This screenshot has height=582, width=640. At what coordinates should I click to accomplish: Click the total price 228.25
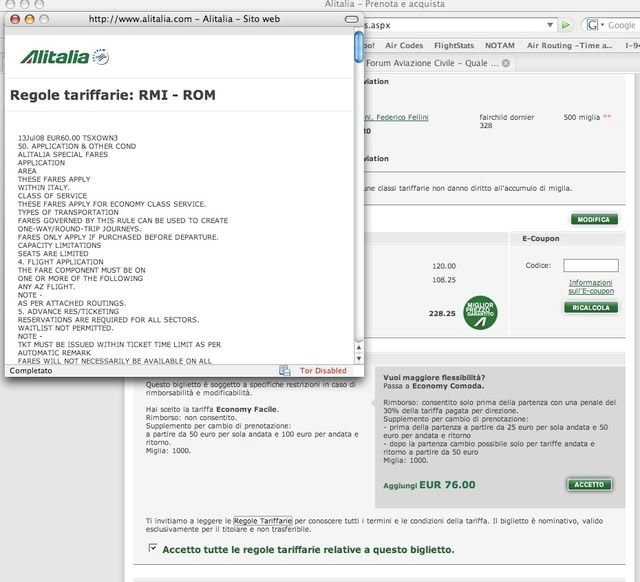(442, 313)
